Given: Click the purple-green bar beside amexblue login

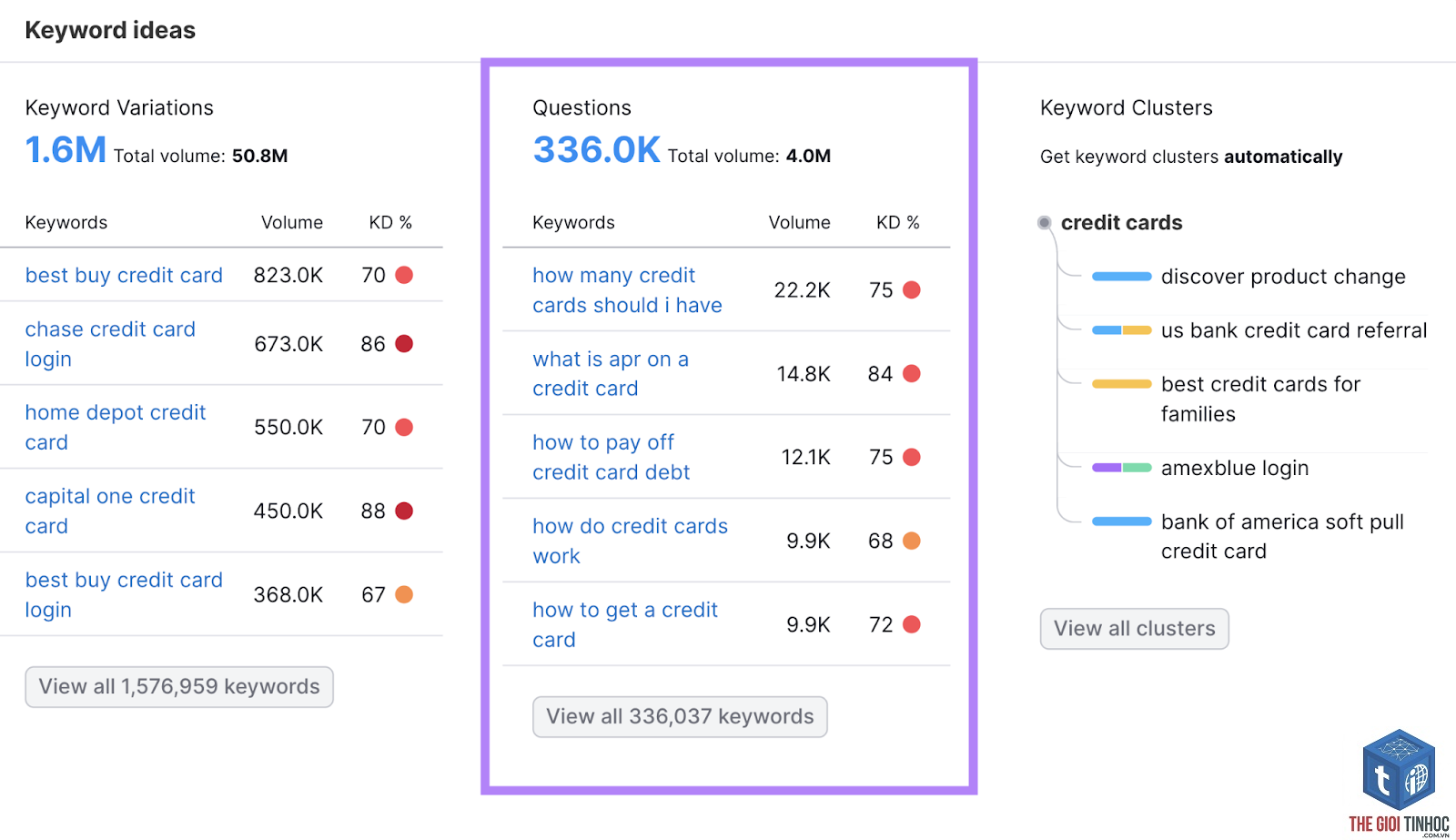Looking at the screenshot, I should click(x=1121, y=468).
